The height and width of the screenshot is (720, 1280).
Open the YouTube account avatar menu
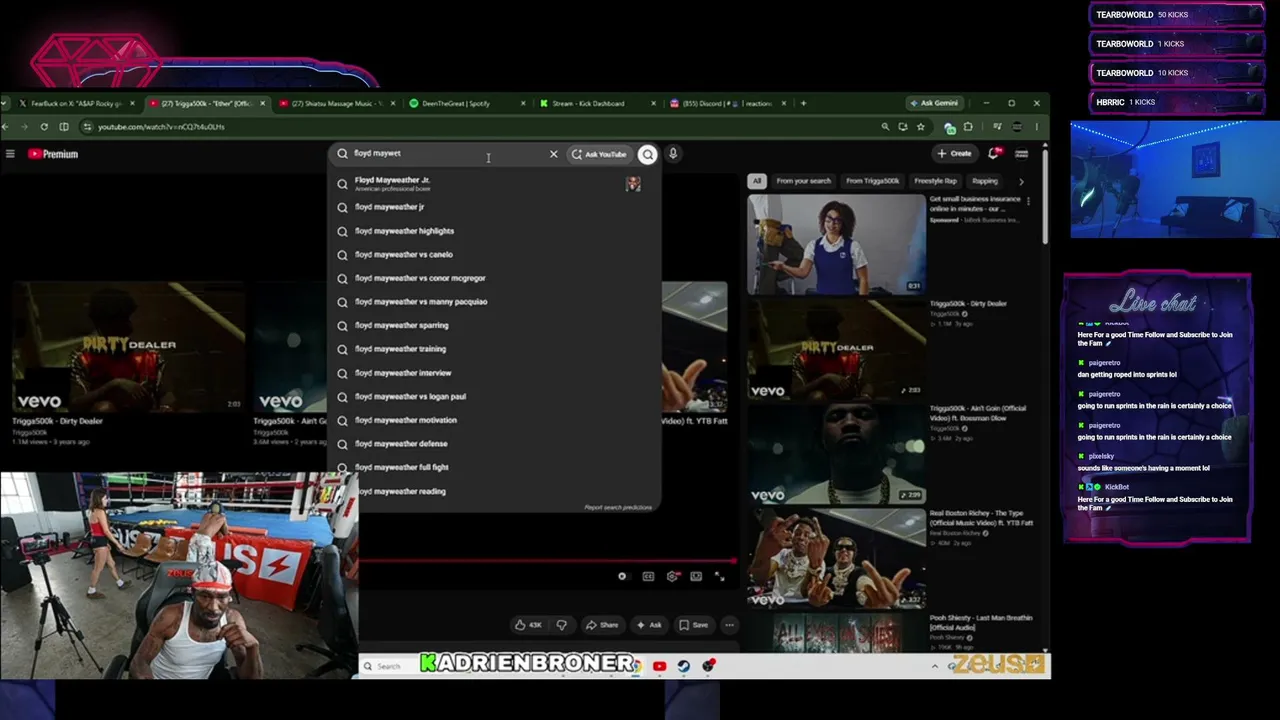(x=1021, y=154)
